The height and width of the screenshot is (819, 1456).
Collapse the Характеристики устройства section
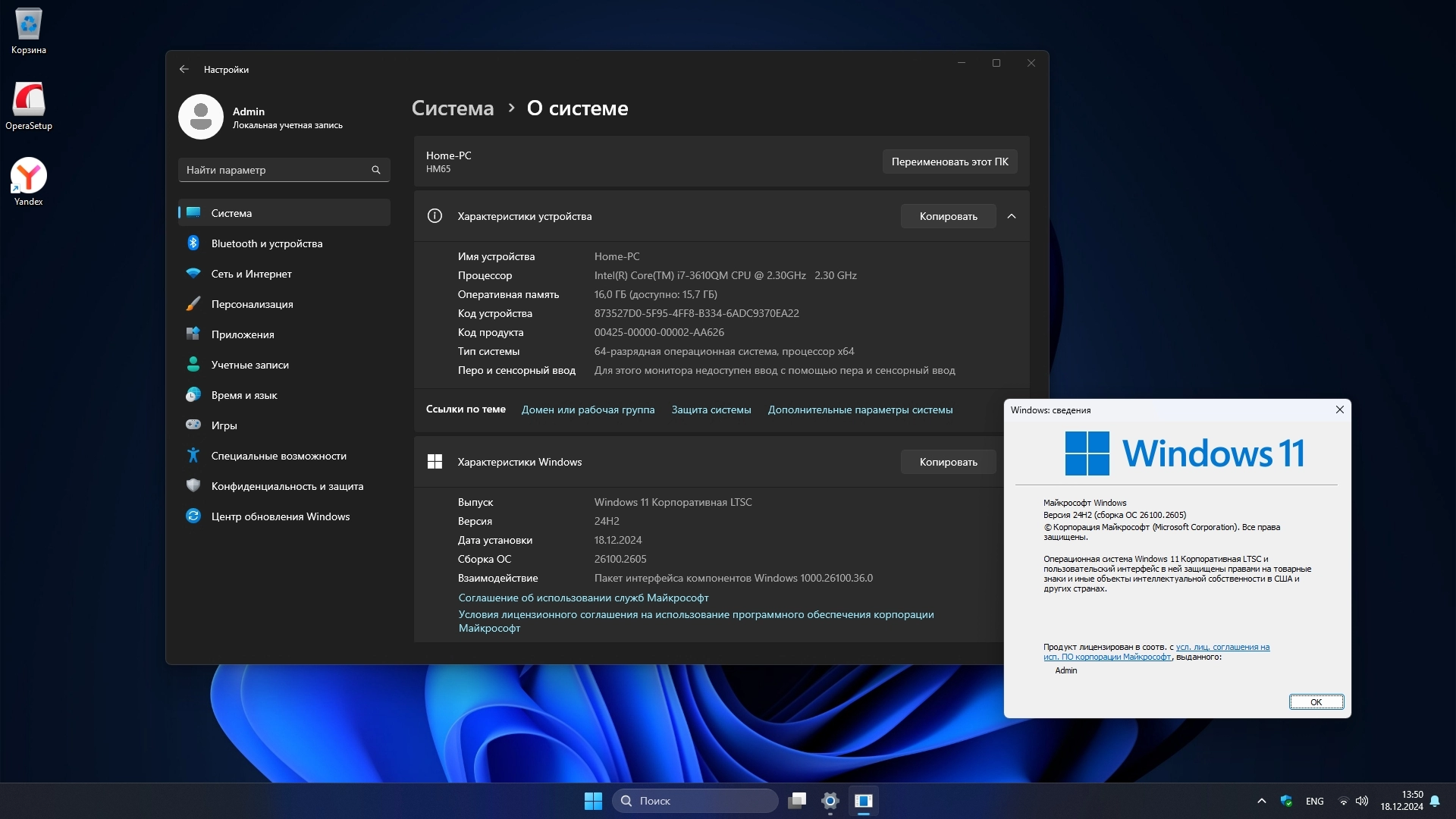pos(1012,216)
